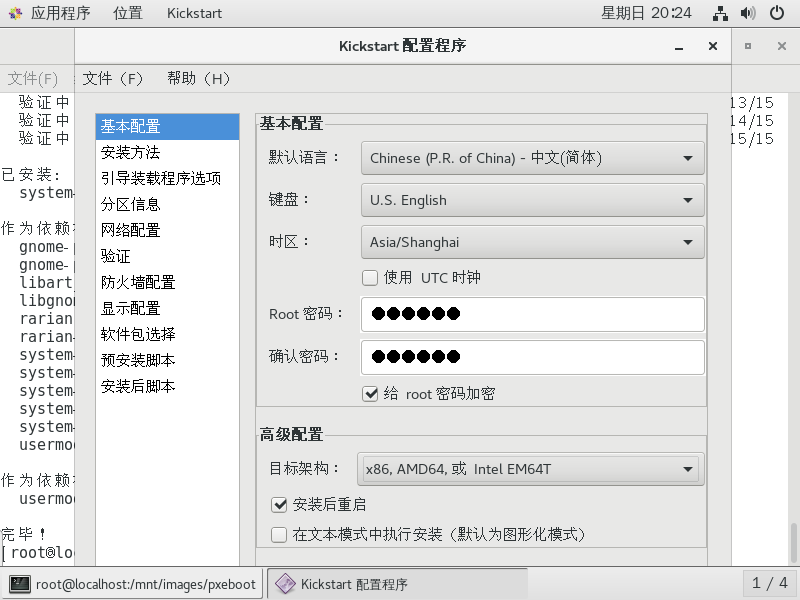Enable the 使用 UTC 时钟 checkbox
The width and height of the screenshot is (800, 600).
pos(370,278)
